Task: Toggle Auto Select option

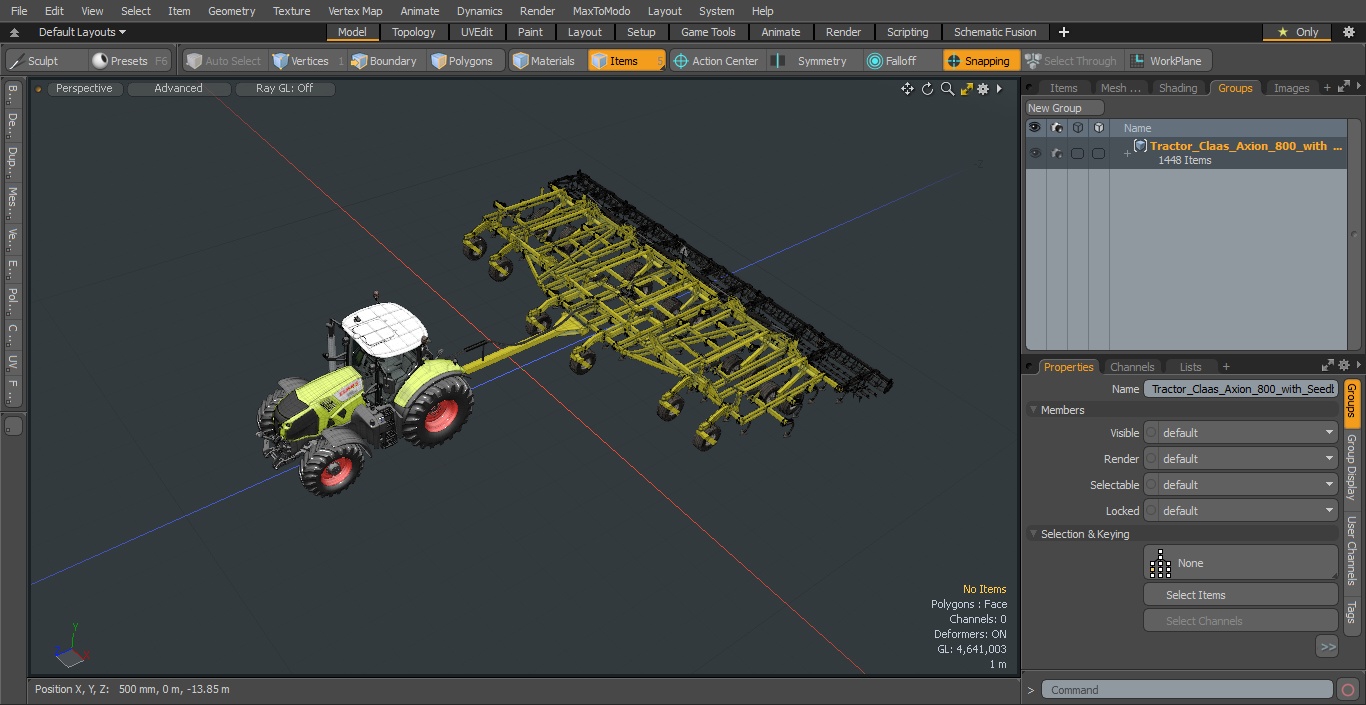Action: [223, 61]
